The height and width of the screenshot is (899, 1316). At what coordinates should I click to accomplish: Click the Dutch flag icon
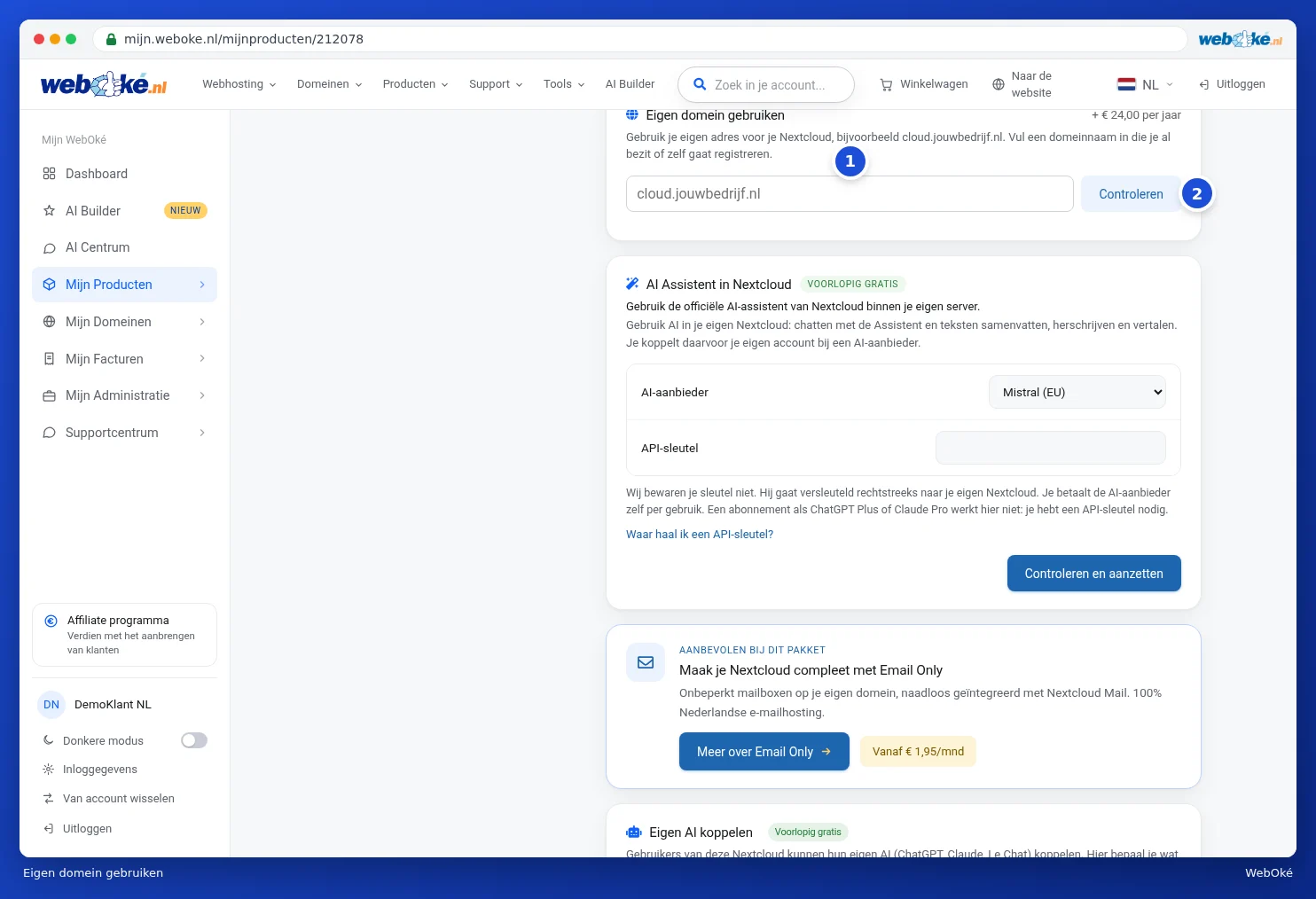[1126, 84]
